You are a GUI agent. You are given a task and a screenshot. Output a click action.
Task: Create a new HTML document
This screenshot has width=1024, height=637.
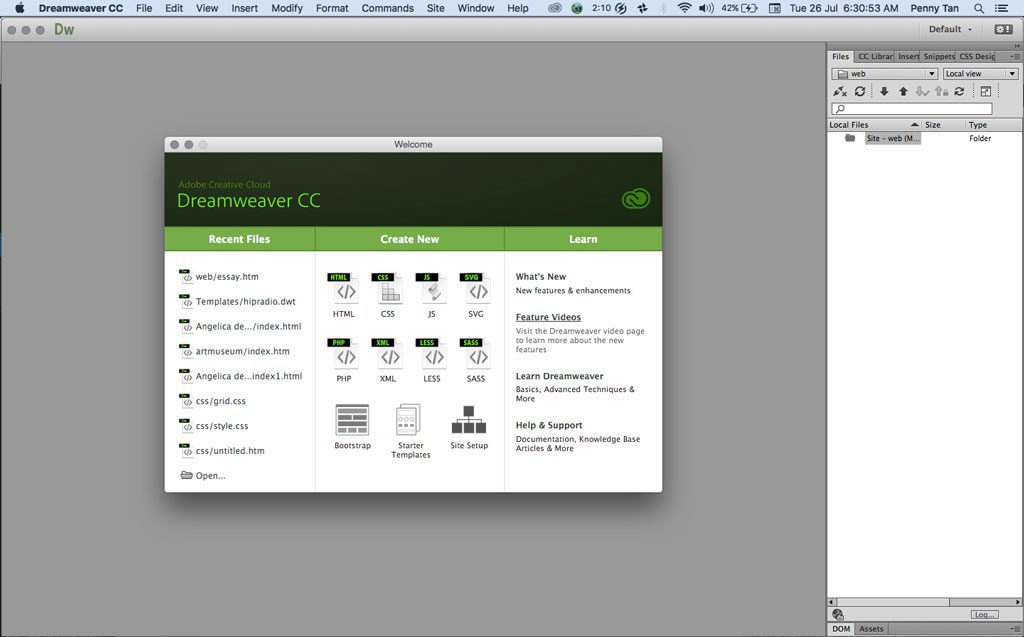tap(345, 295)
